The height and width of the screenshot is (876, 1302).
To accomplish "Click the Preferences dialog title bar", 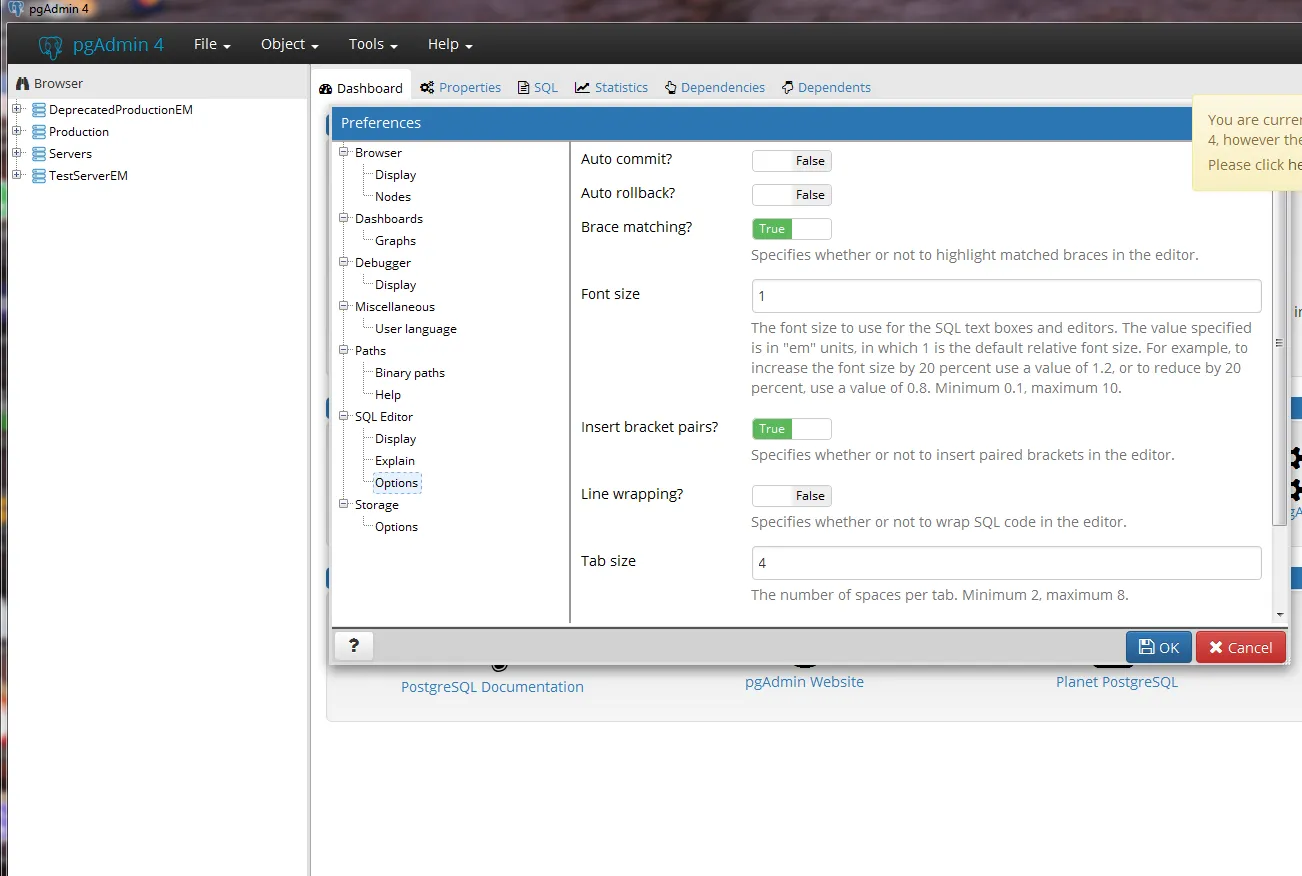I will [x=761, y=123].
